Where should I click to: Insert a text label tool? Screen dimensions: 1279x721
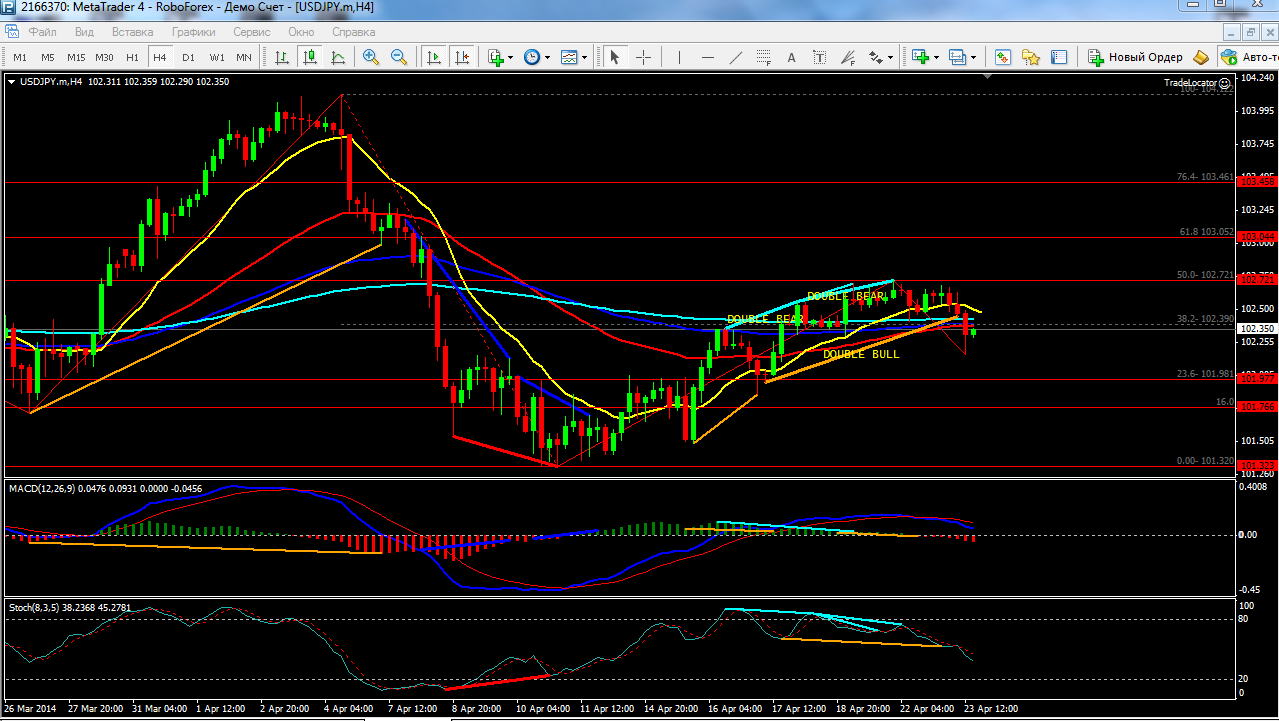click(820, 57)
